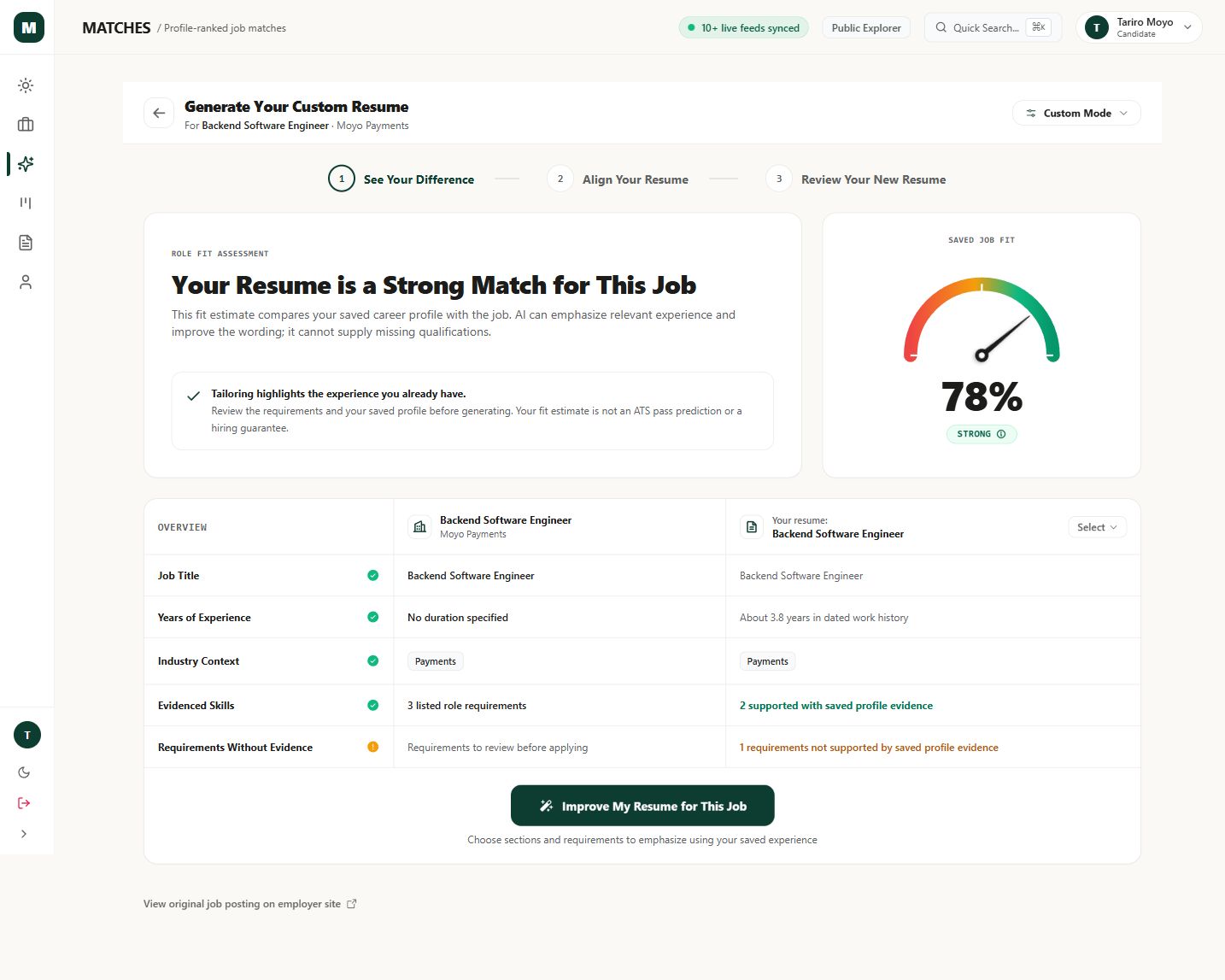
Task: View original job posting on employer site
Action: [249, 904]
